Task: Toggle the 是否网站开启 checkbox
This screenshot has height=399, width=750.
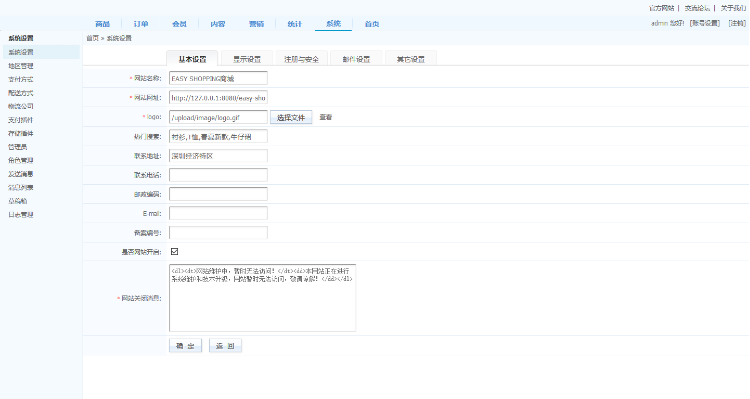Action: (x=175, y=252)
